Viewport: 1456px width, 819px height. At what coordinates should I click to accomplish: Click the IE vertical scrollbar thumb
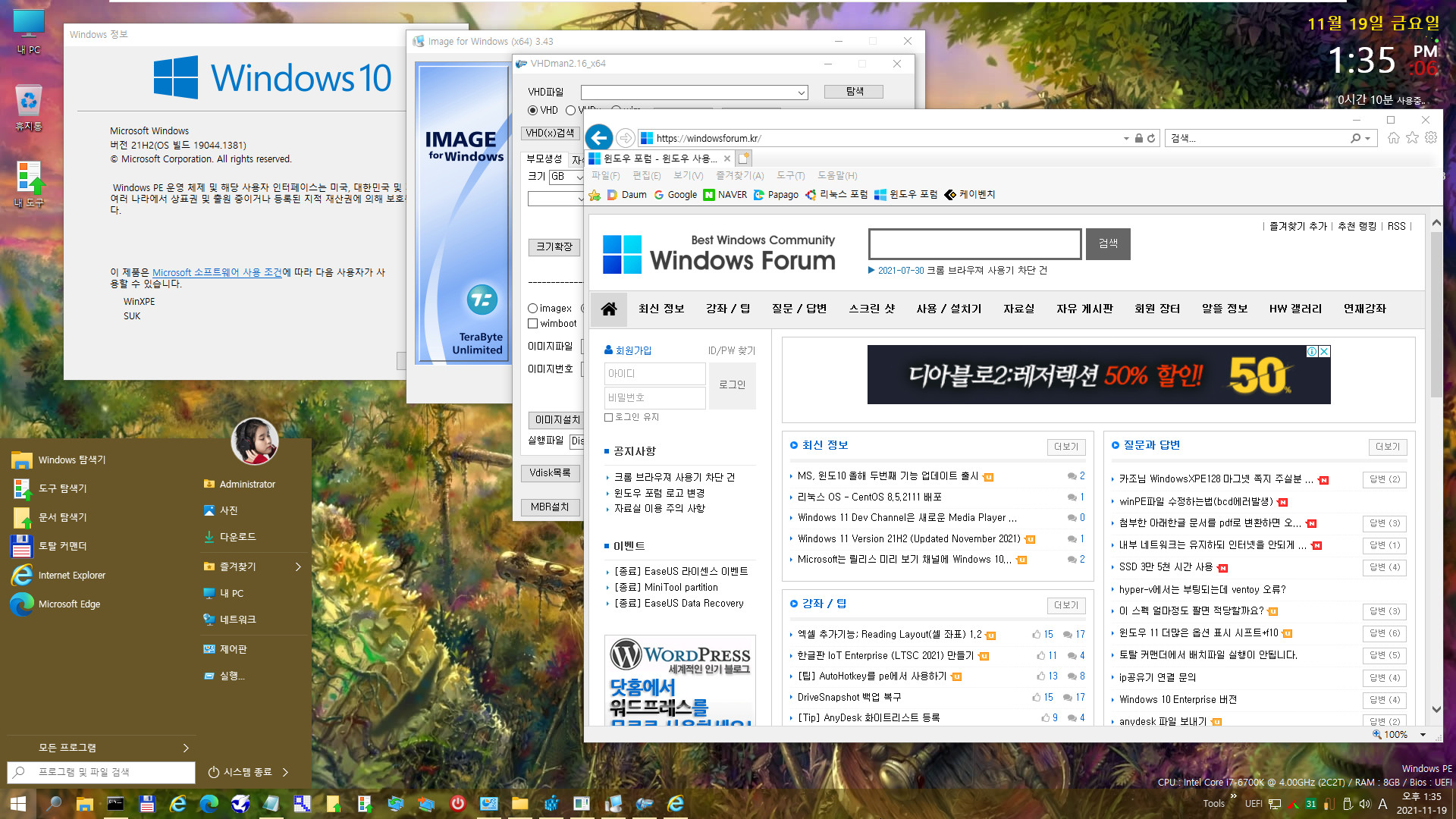(x=1436, y=315)
